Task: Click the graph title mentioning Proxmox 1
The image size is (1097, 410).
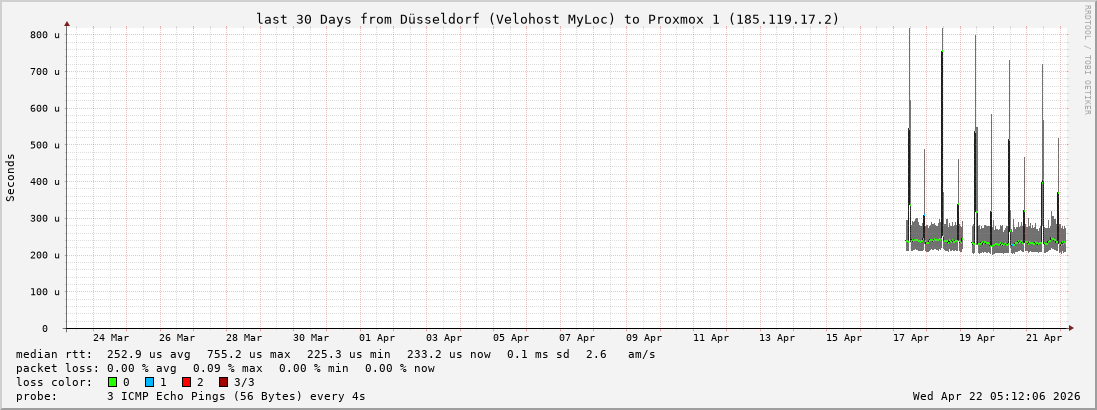Action: click(x=547, y=19)
